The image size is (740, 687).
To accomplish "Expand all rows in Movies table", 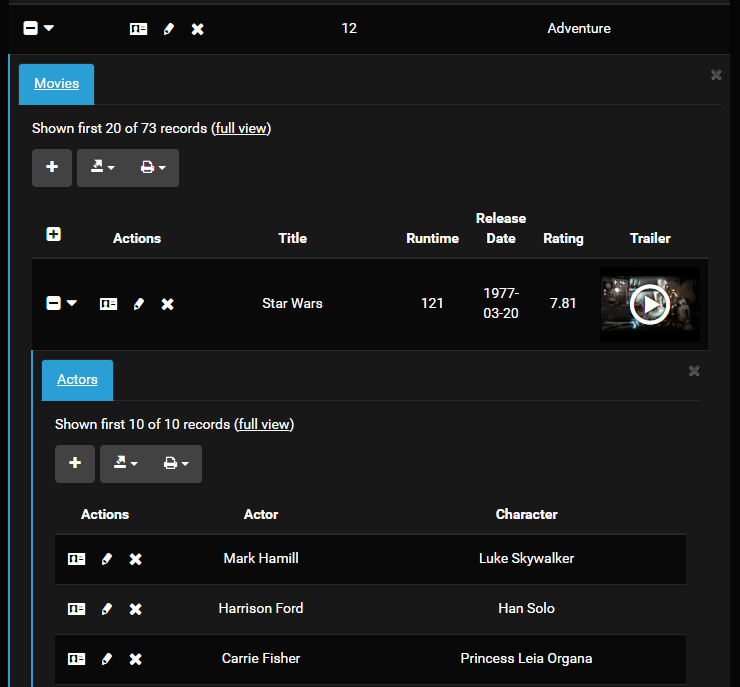I will coord(54,234).
